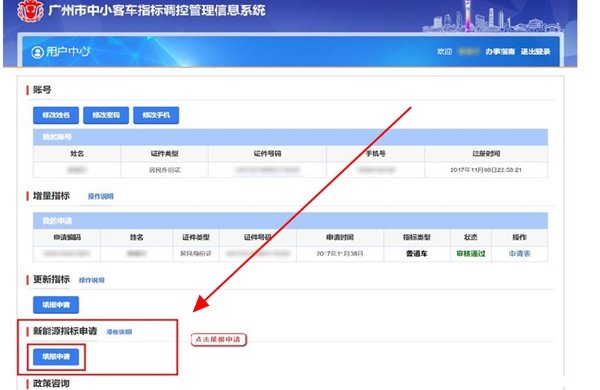Click the 普通车 cell in application row
The height and width of the screenshot is (390, 600).
pyautogui.click(x=417, y=253)
